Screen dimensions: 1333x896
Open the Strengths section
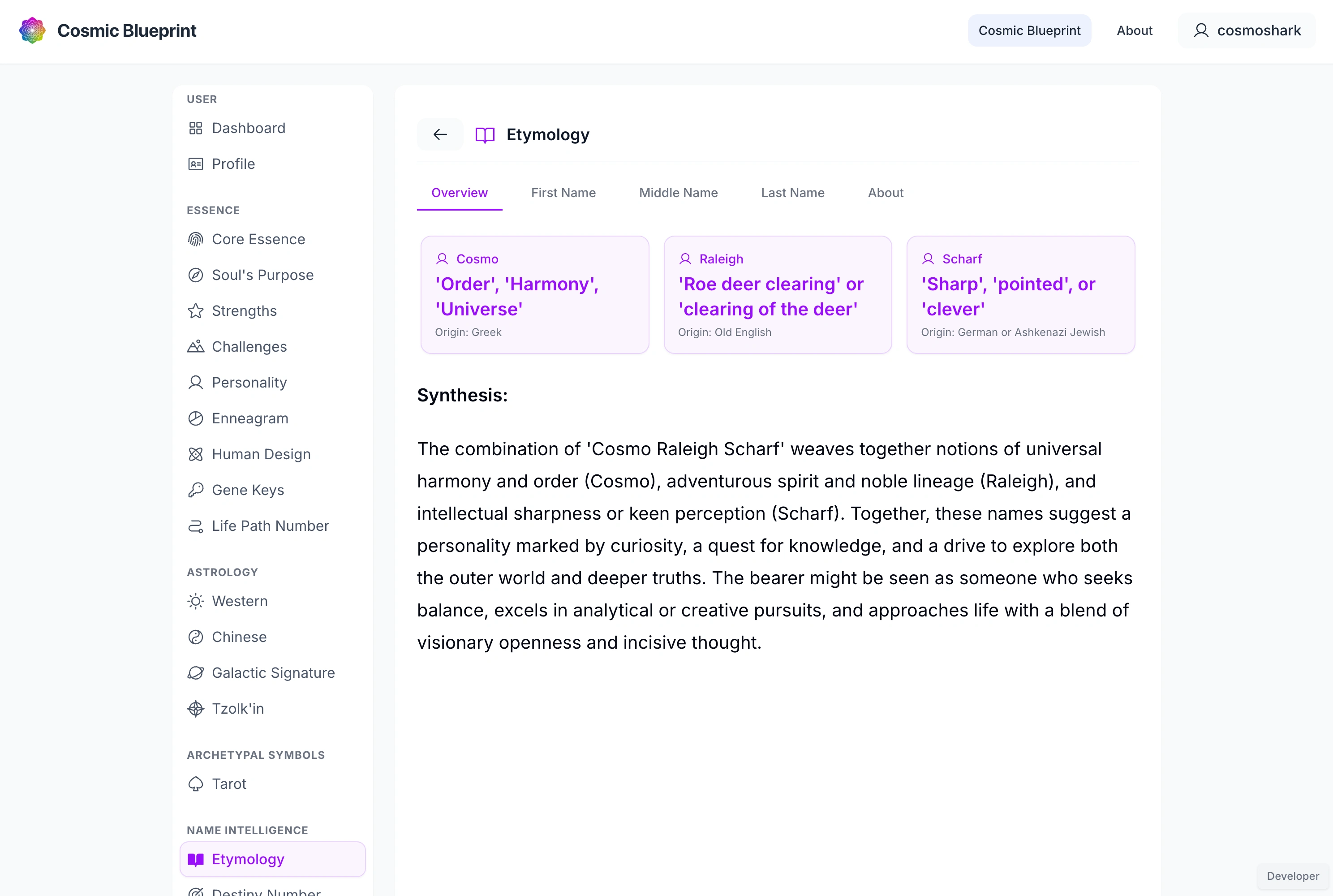[272, 311]
